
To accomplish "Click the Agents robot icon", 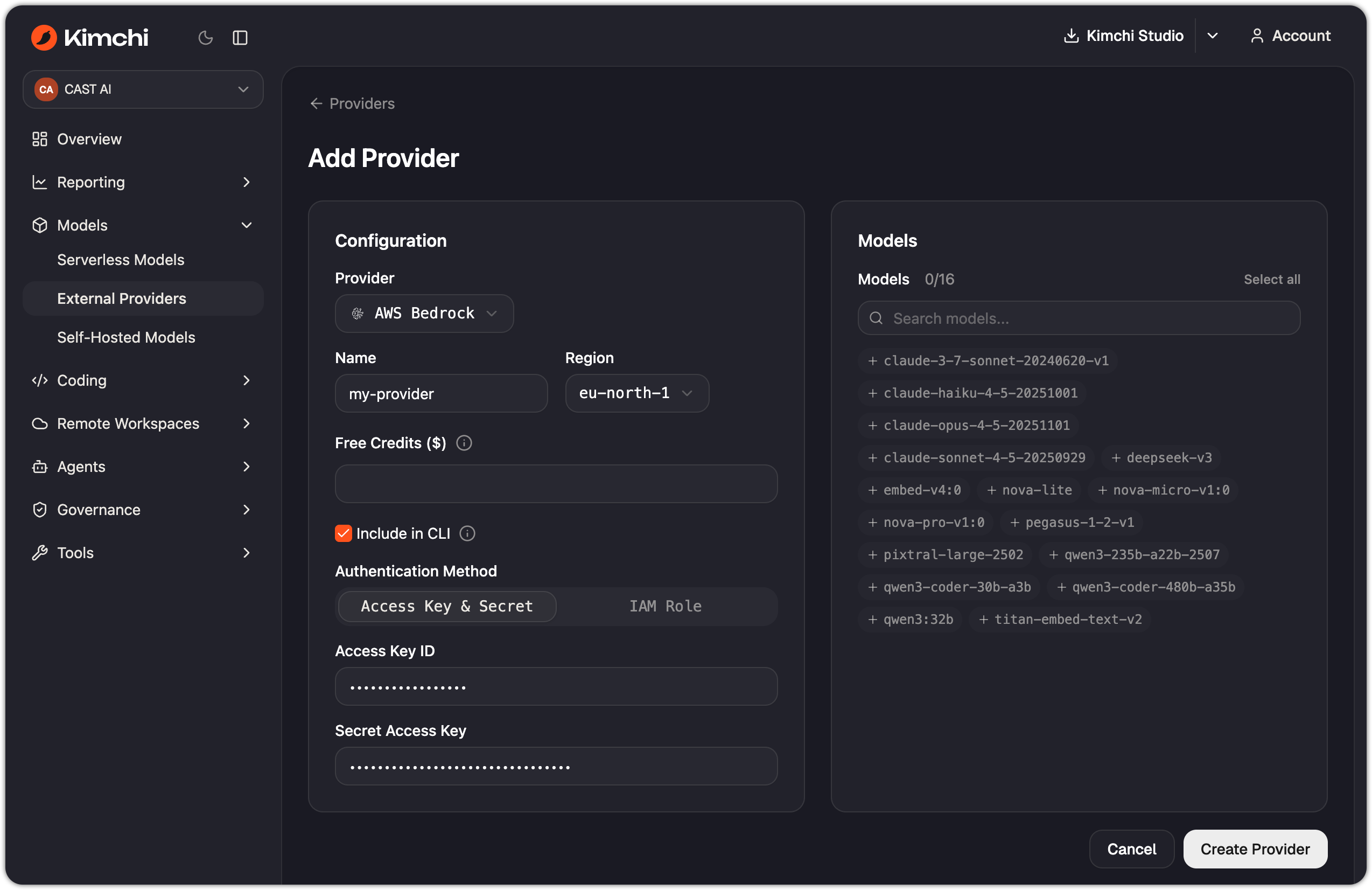I will [x=40, y=466].
